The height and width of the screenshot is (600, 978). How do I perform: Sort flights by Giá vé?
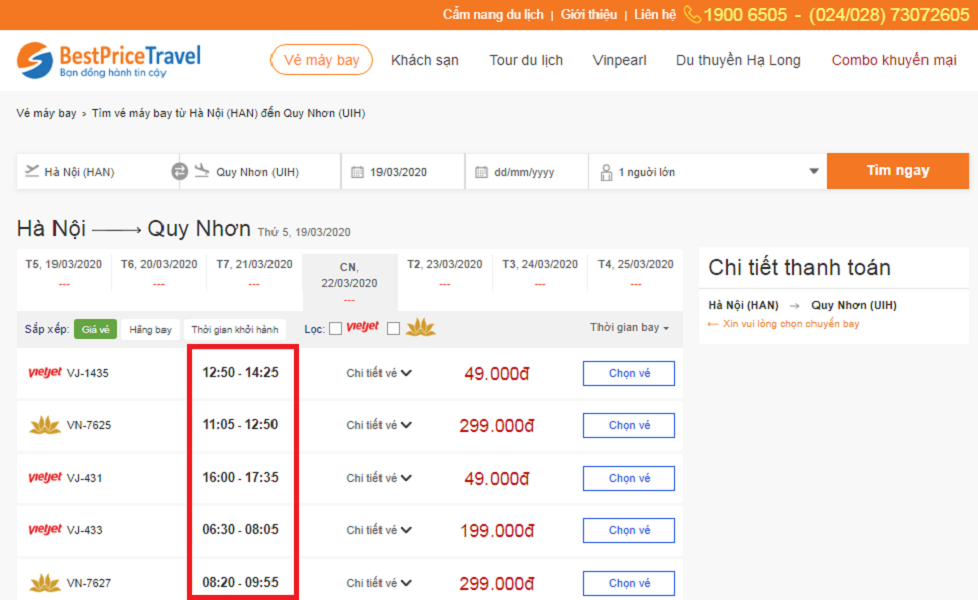(95, 329)
